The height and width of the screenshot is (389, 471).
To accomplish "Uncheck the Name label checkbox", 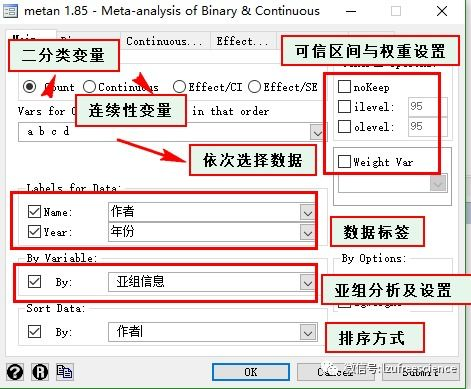I will (x=34, y=211).
